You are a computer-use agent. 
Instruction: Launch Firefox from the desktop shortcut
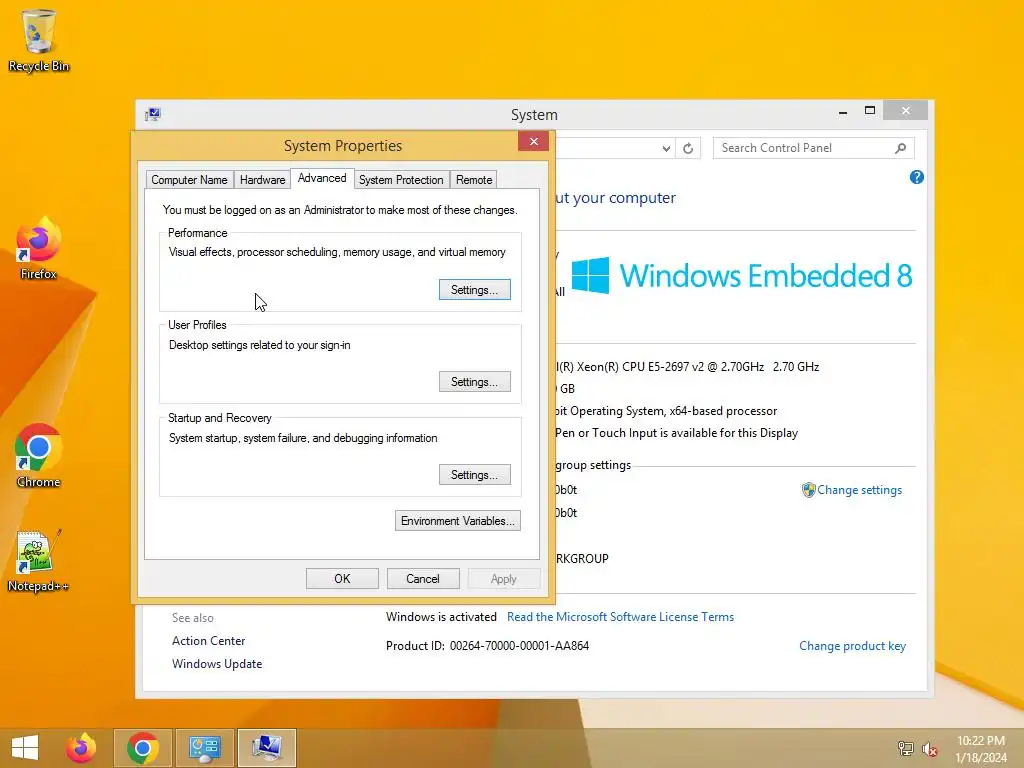click(39, 248)
